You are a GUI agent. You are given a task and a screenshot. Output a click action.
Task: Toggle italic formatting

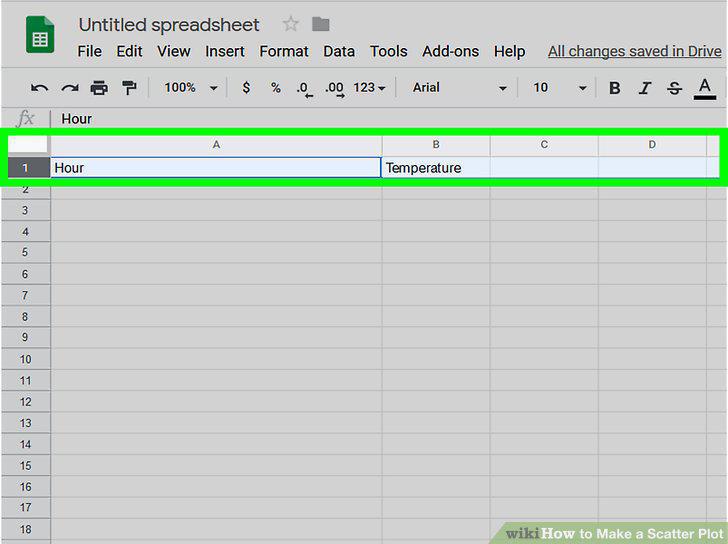click(x=644, y=88)
